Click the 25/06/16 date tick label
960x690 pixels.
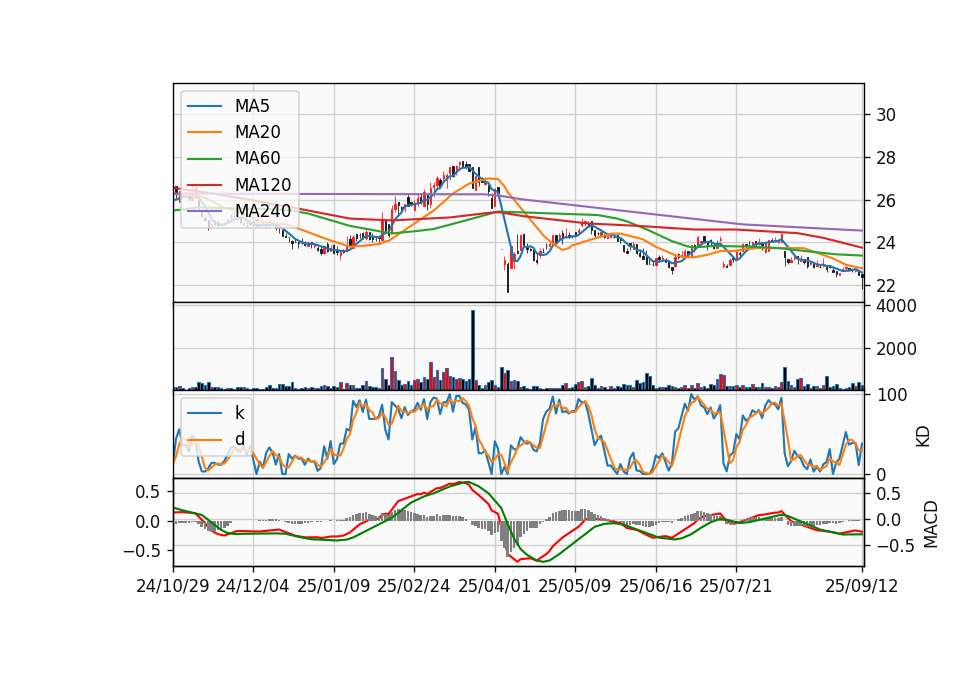[x=656, y=586]
